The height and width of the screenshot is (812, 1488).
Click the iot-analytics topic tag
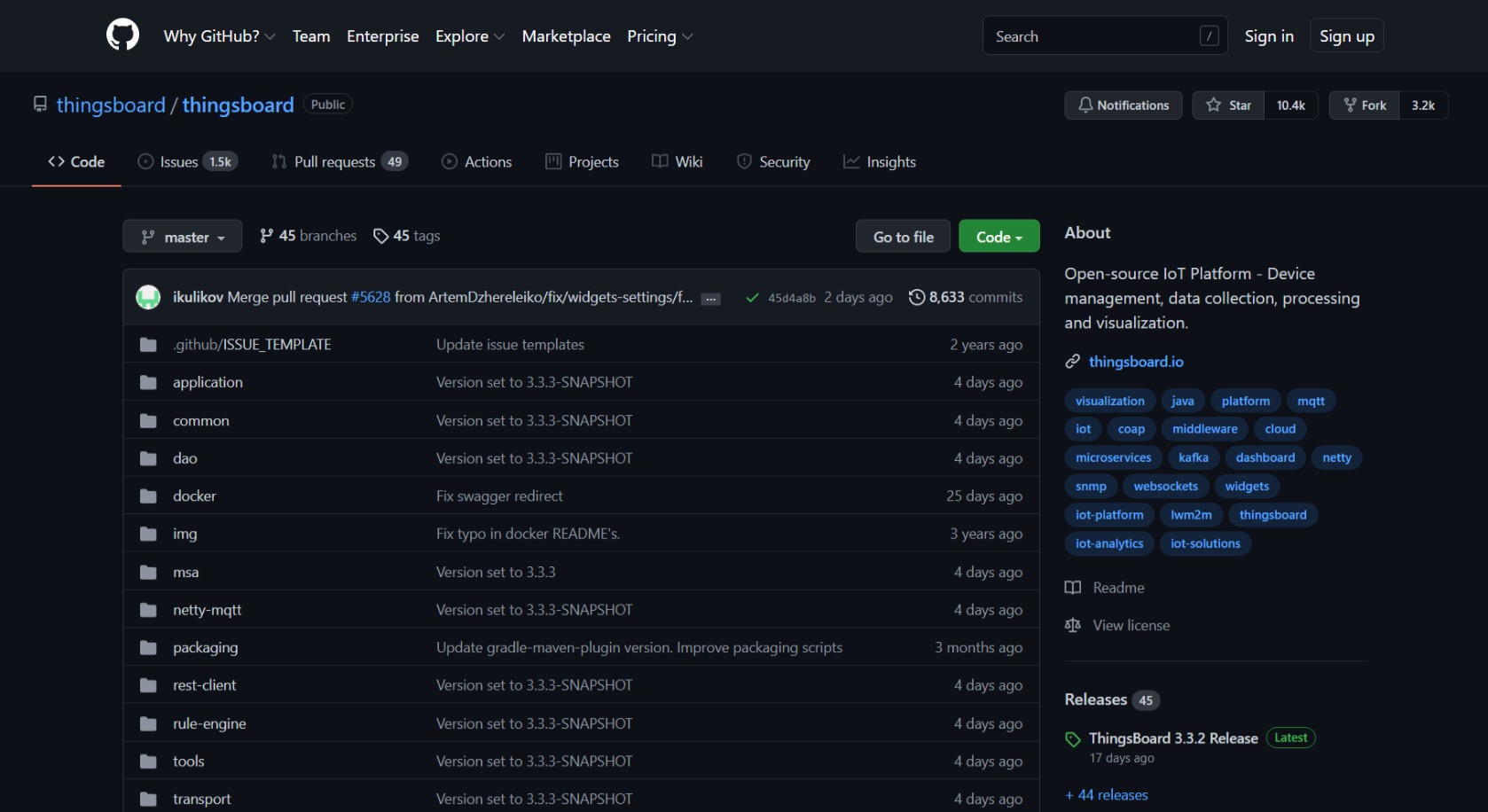[1109, 544]
